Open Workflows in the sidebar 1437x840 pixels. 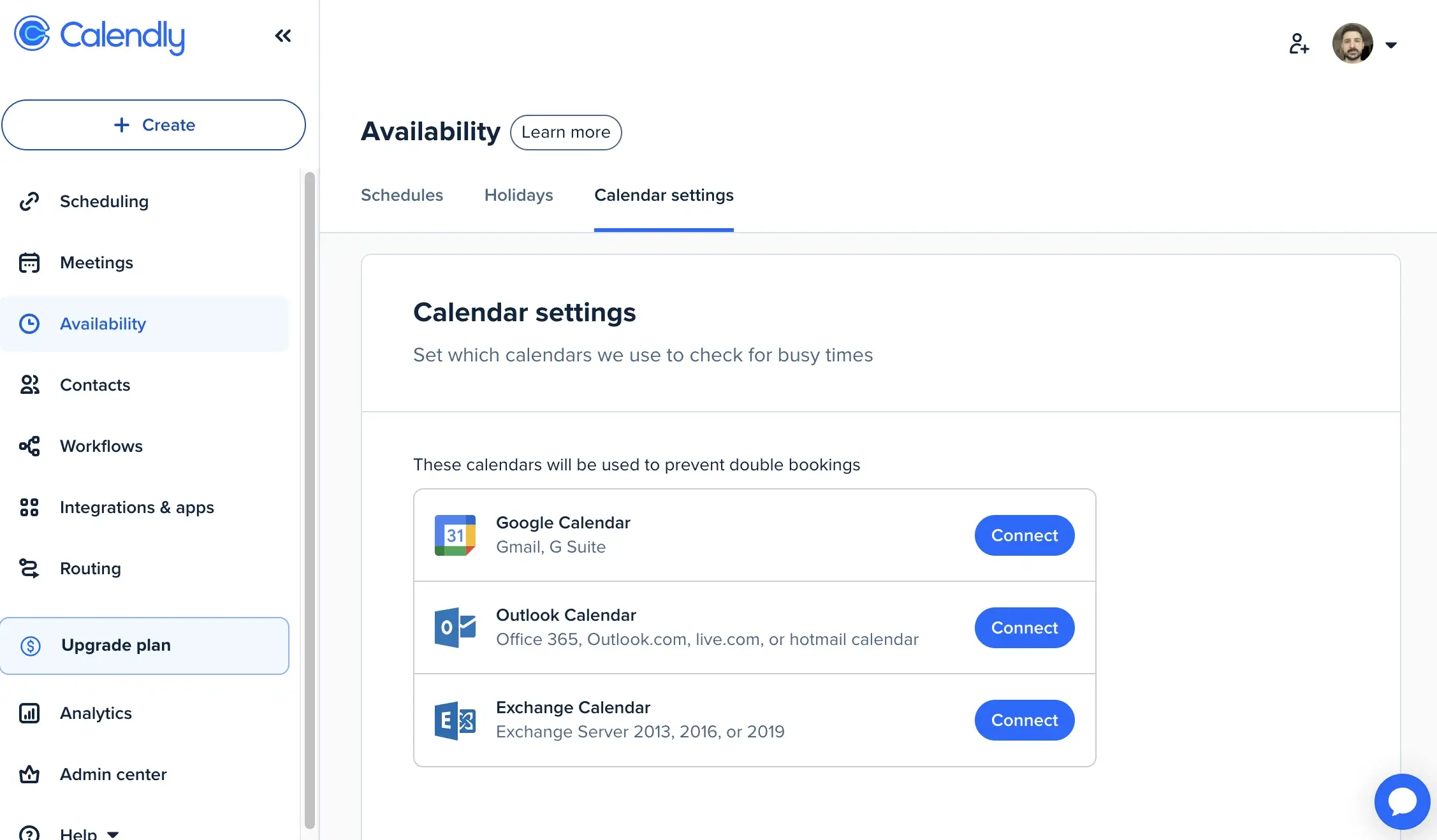coord(101,446)
